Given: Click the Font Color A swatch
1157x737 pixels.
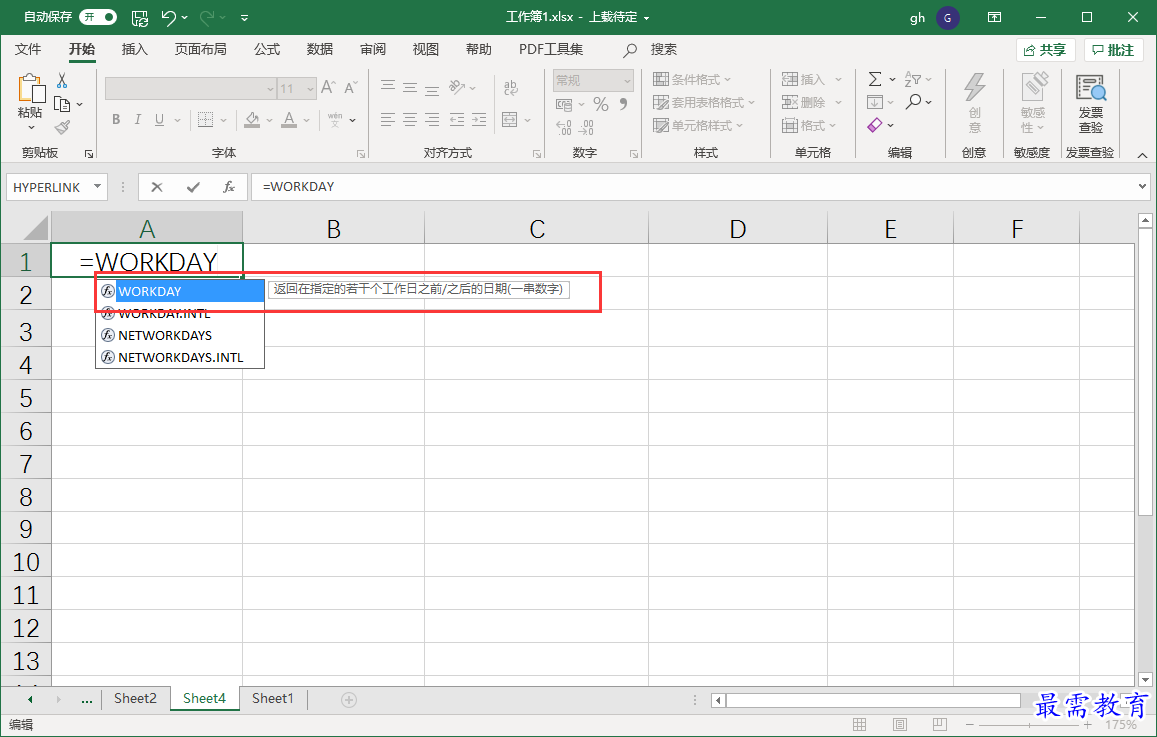Looking at the screenshot, I should click(x=289, y=120).
